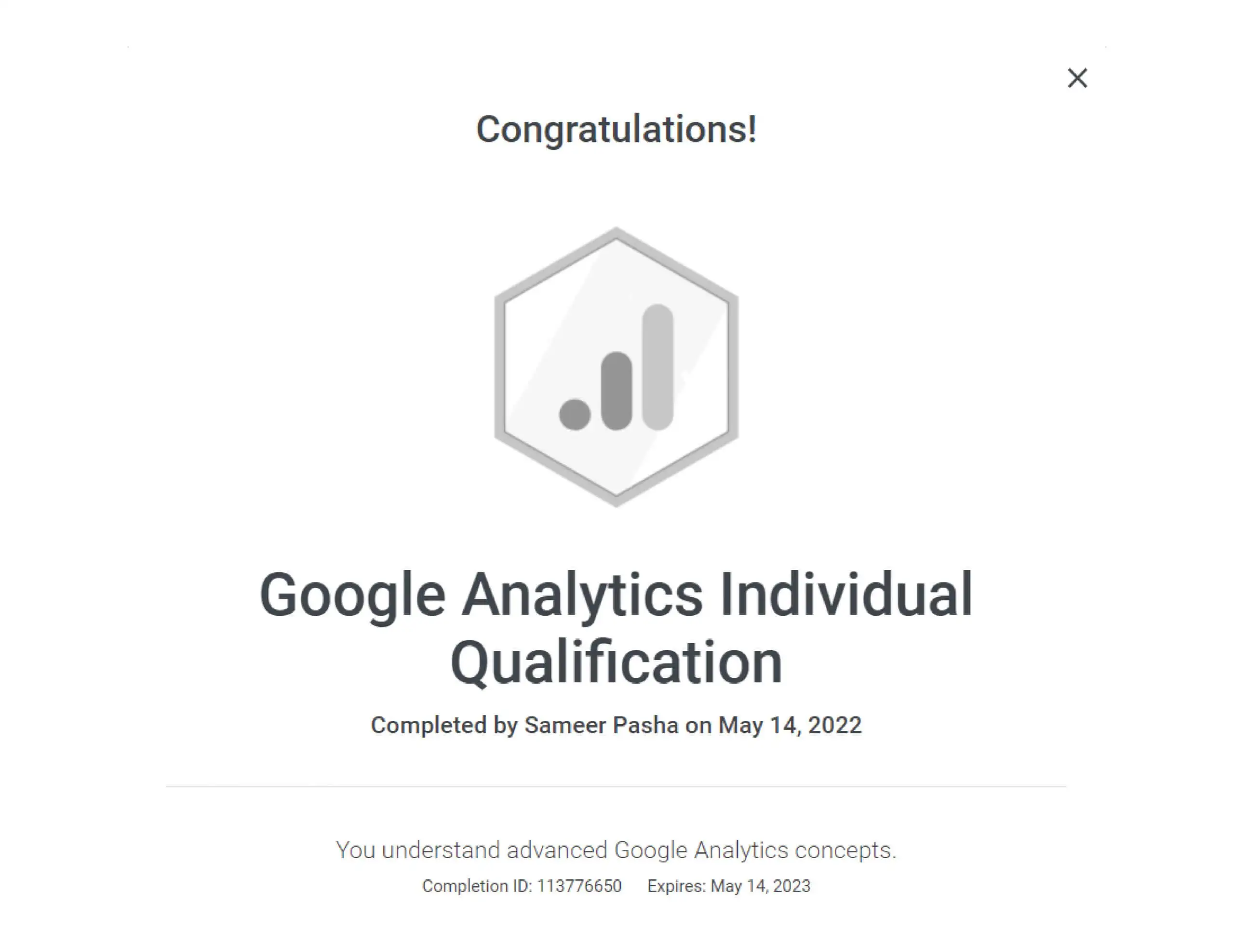1234x952 pixels.
Task: Click the word "Google" in the certificate title
Action: (x=352, y=595)
